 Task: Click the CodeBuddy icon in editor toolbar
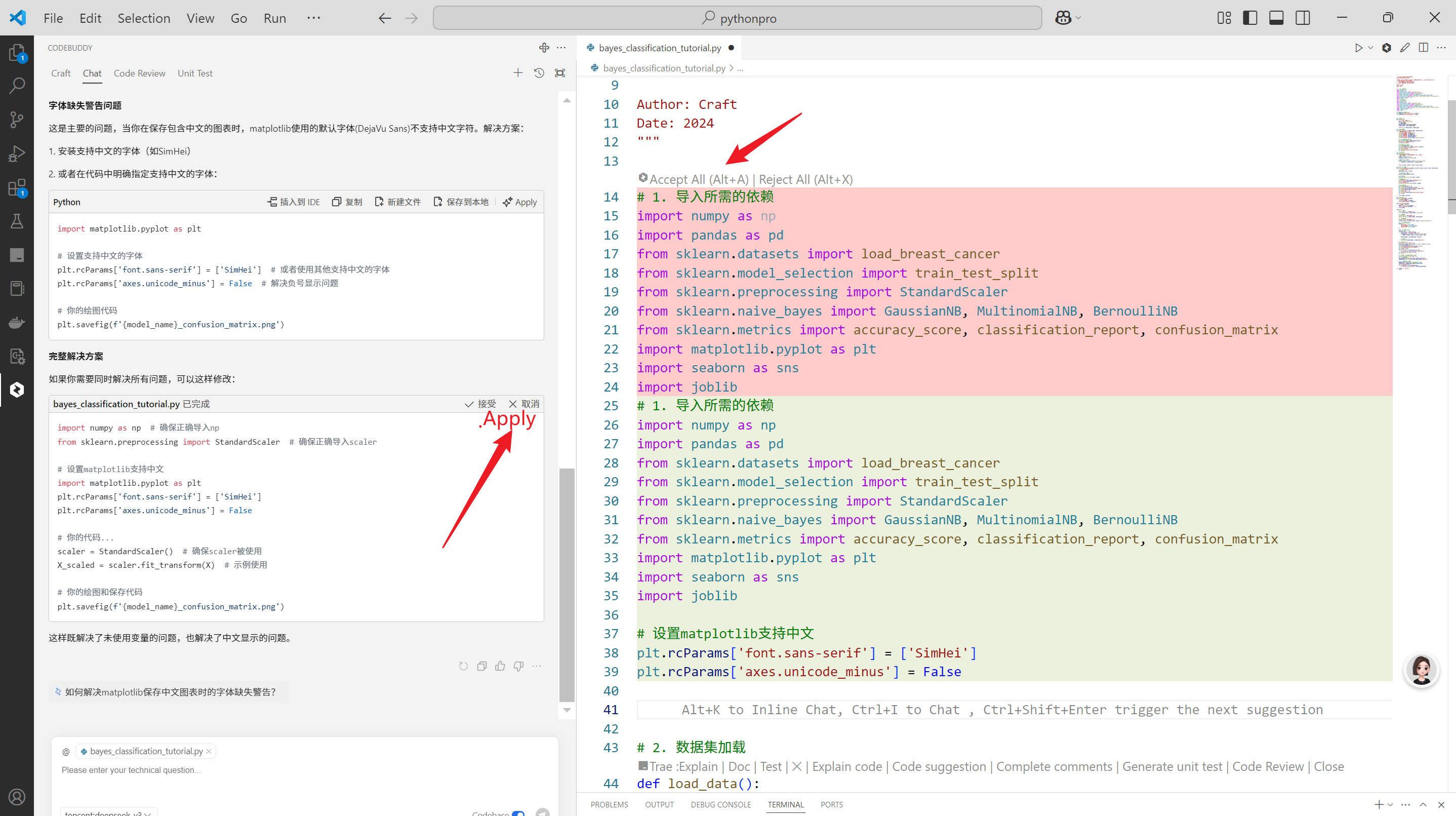tap(1387, 48)
